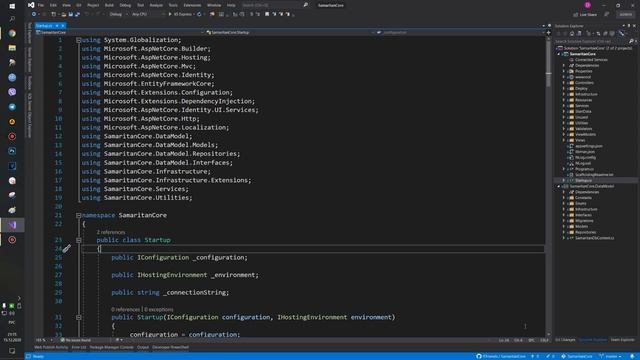640x360 pixels.
Task: Collapse the Startup constructor block
Action: [x=78, y=317]
